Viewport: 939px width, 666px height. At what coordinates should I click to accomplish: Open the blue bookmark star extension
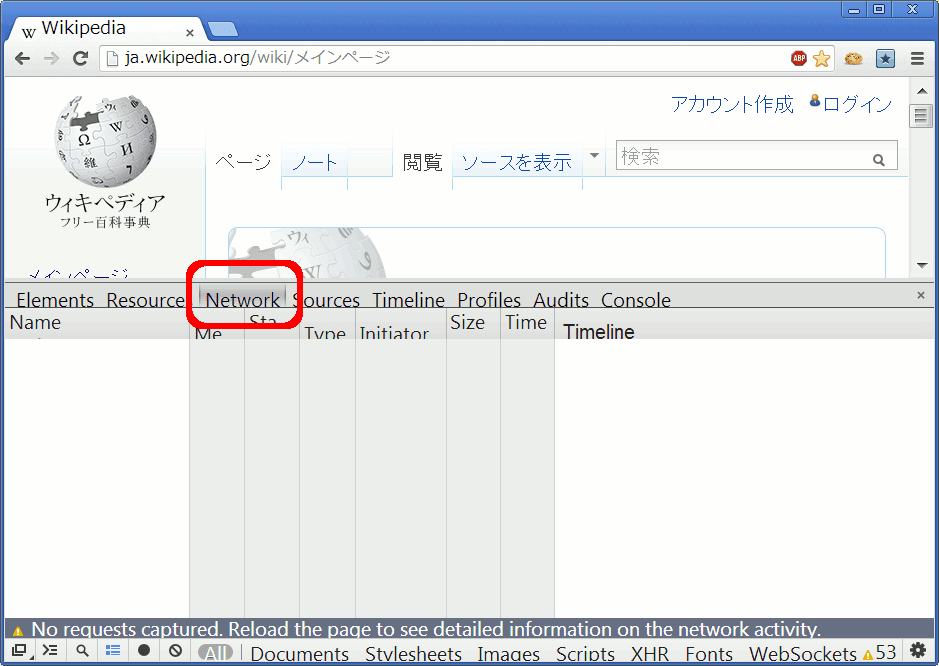tap(885, 58)
